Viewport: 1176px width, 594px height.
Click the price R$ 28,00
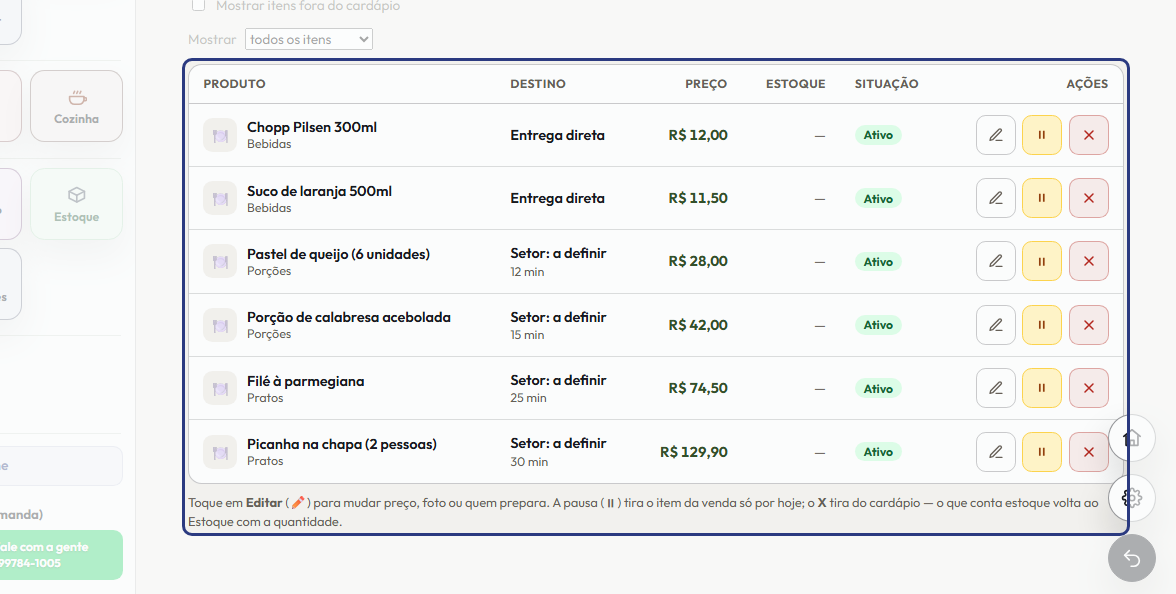(698, 261)
